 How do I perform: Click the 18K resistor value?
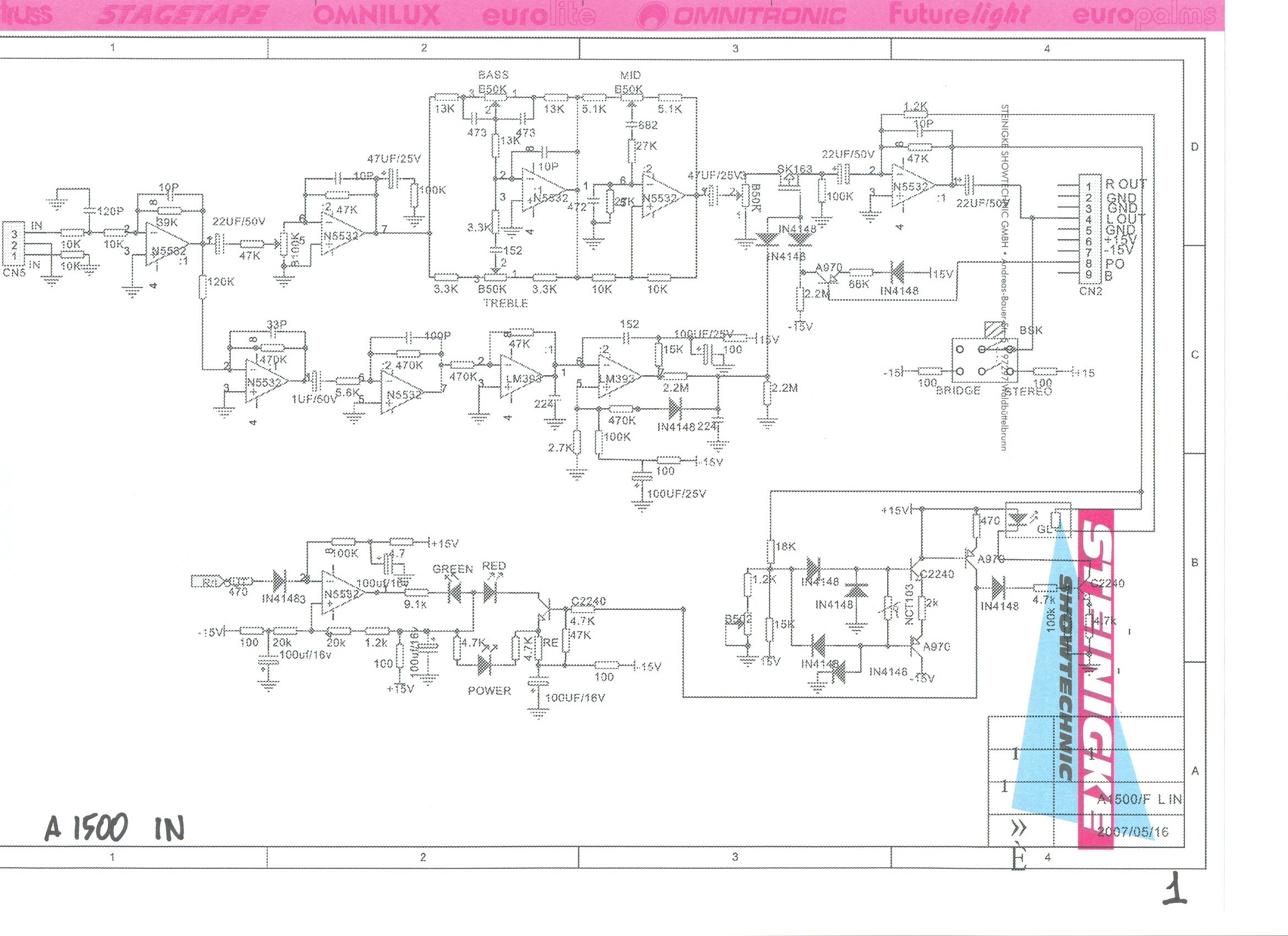785,546
